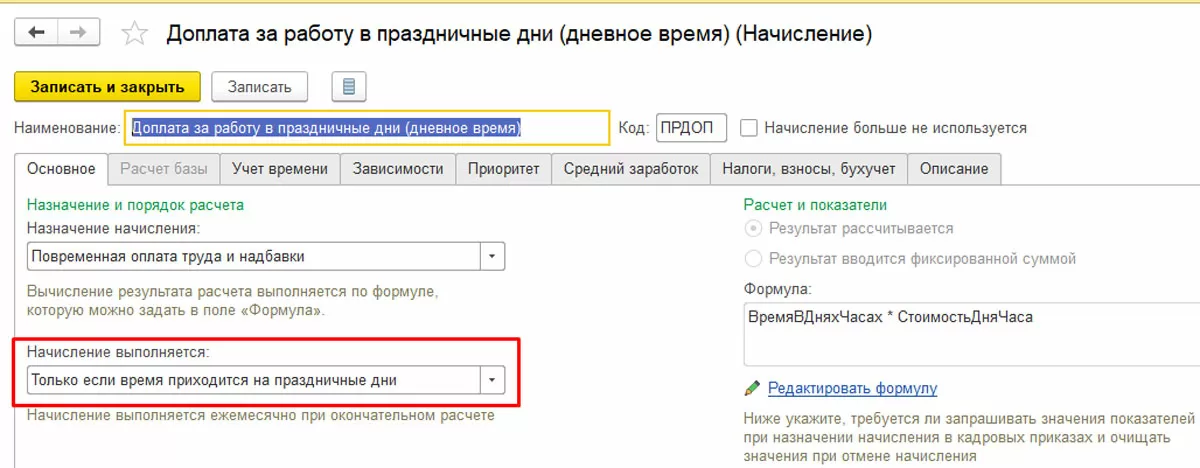Click the 'Записать' button
This screenshot has height=468, width=1200.
tap(259, 87)
